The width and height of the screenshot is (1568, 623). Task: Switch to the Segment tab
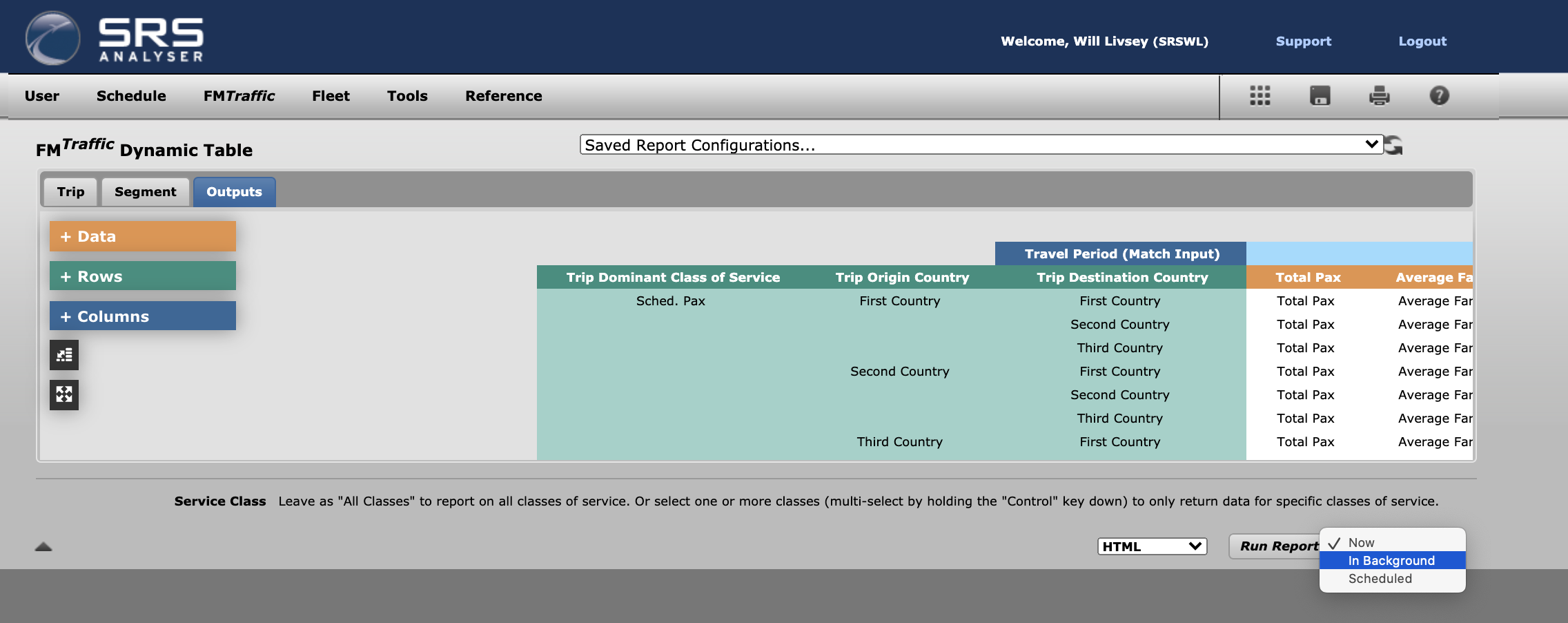click(x=146, y=192)
